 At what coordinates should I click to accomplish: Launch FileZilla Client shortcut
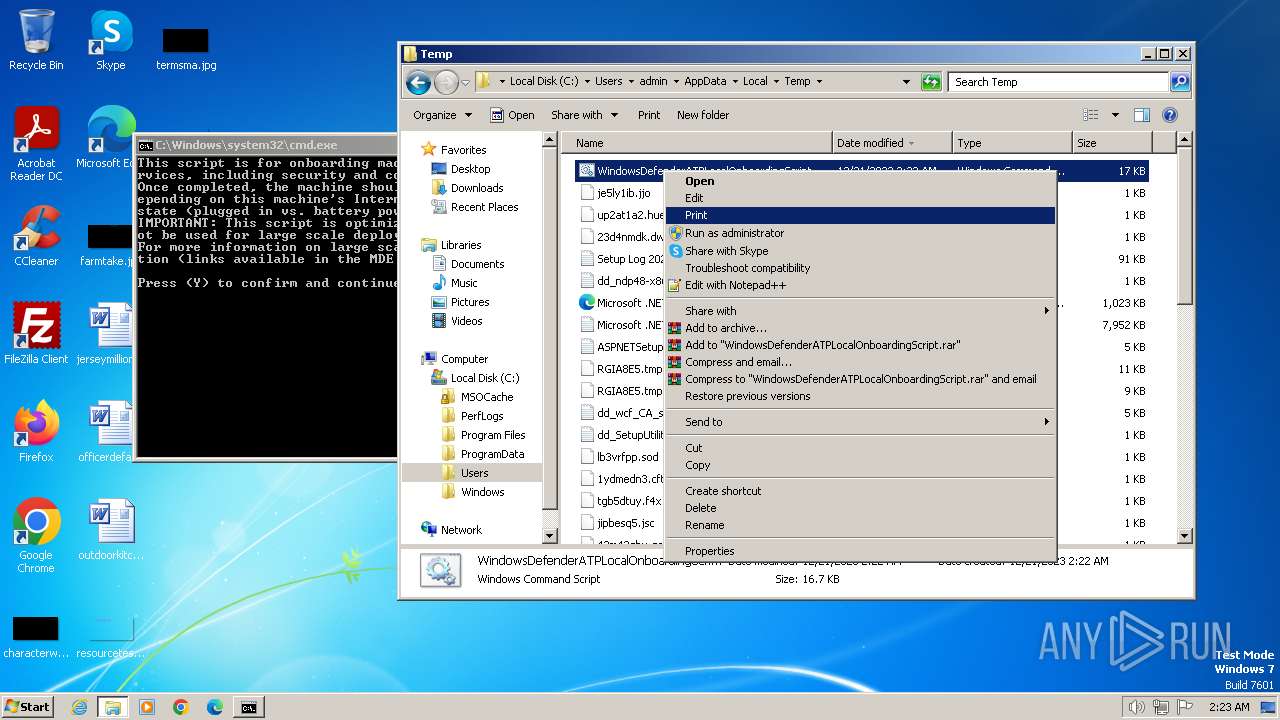click(36, 334)
